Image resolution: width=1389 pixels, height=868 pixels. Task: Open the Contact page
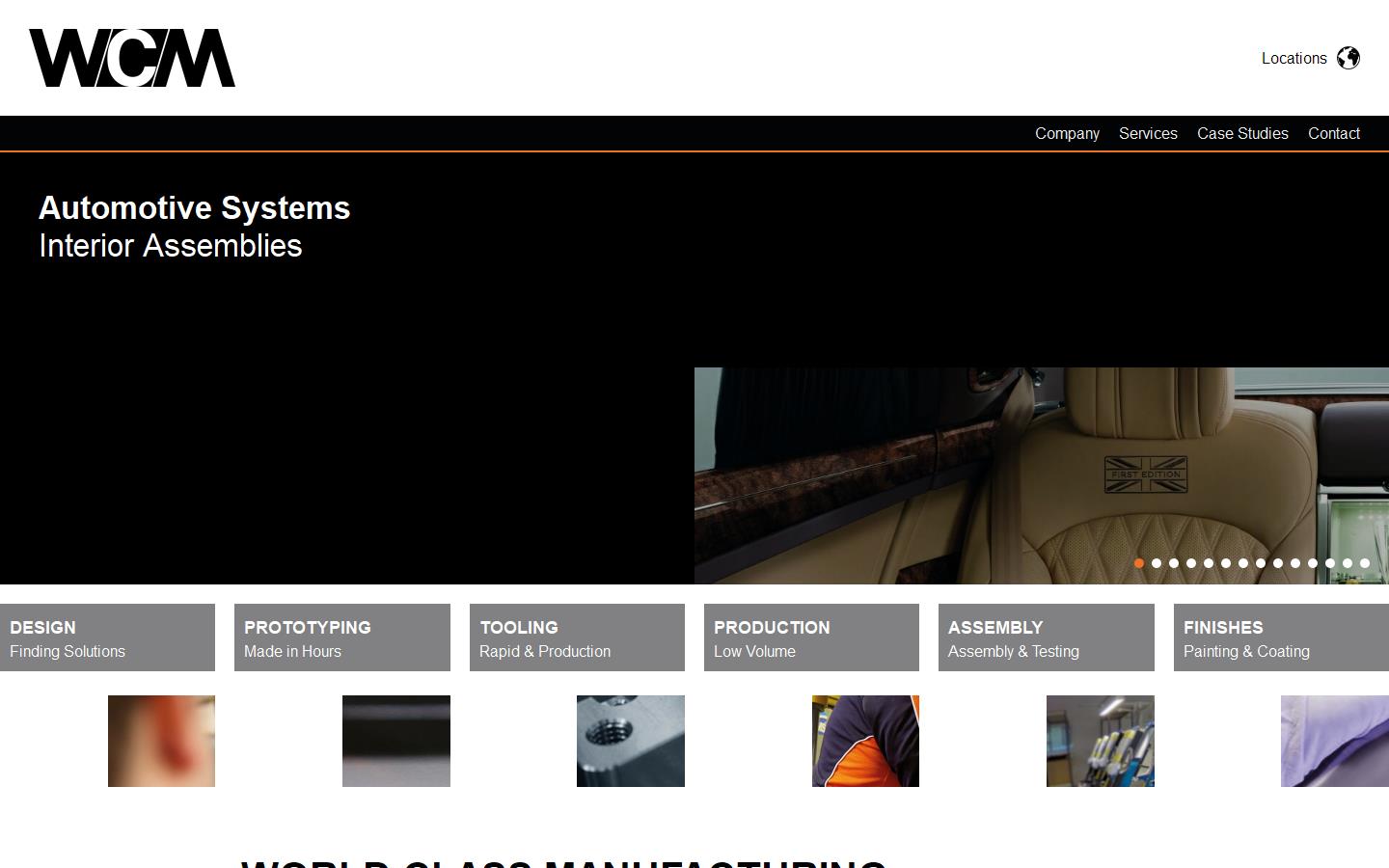[1334, 133]
